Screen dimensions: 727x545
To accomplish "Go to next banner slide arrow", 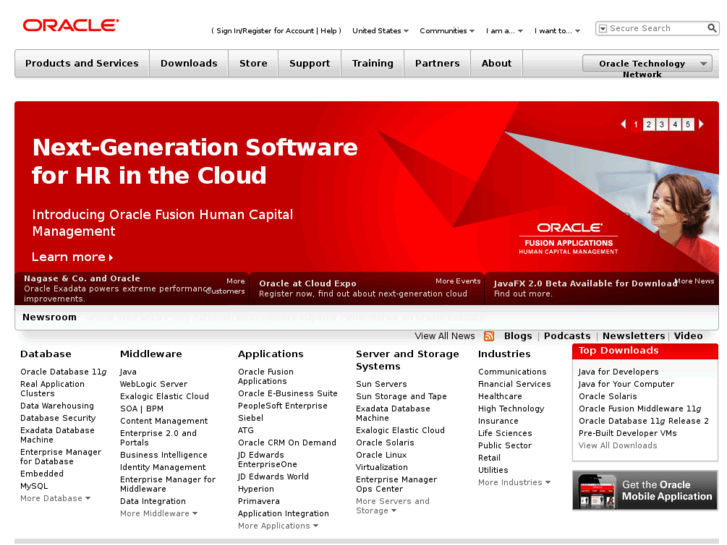I will tap(701, 124).
